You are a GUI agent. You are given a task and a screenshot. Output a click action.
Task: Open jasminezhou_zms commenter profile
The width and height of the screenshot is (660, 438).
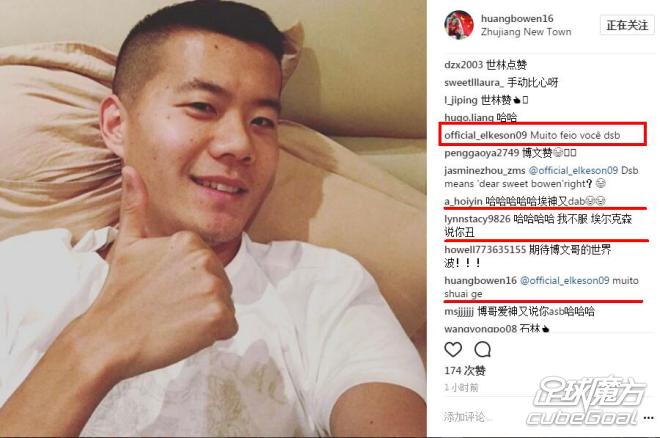[484, 170]
